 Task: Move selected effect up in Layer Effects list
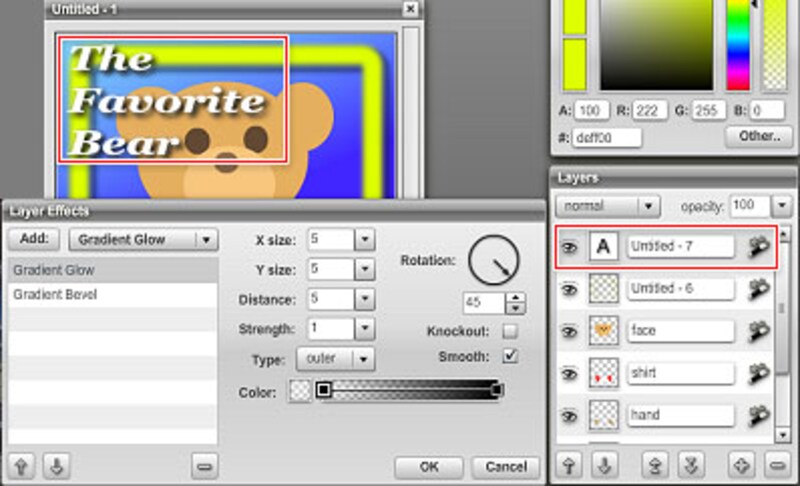point(19,464)
